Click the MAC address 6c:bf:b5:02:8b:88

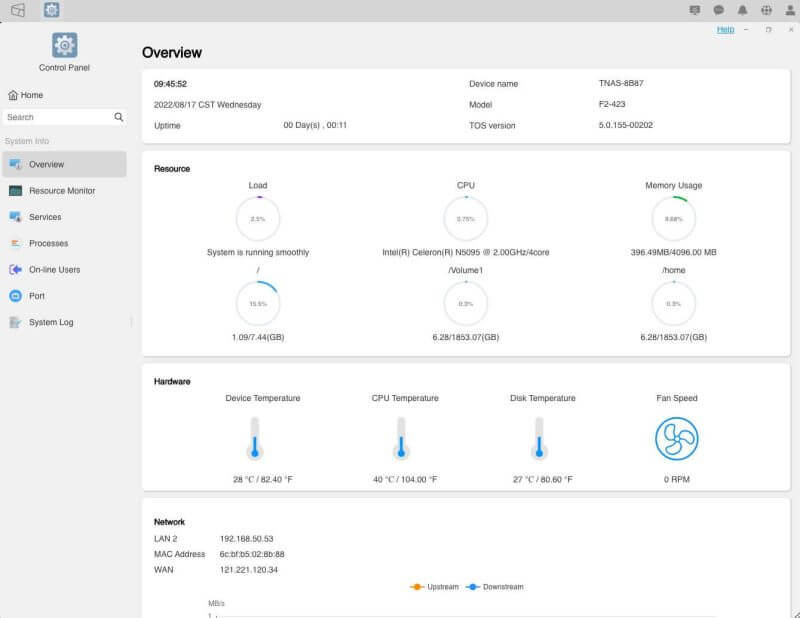click(252, 554)
